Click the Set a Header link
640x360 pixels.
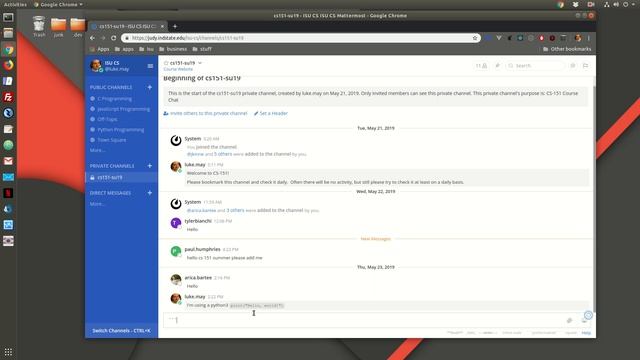tap(271, 113)
